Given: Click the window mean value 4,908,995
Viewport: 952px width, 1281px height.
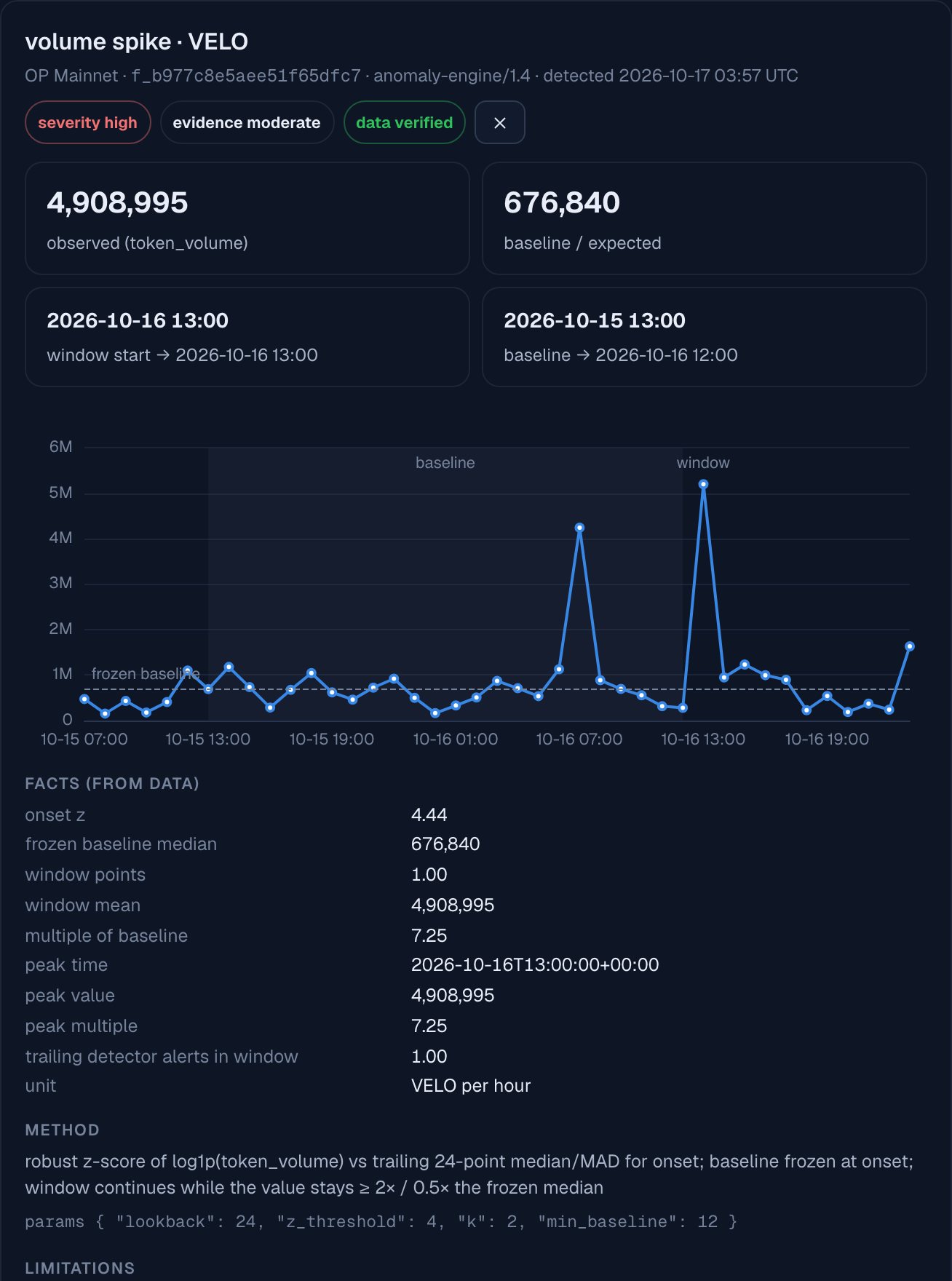Looking at the screenshot, I should point(453,905).
